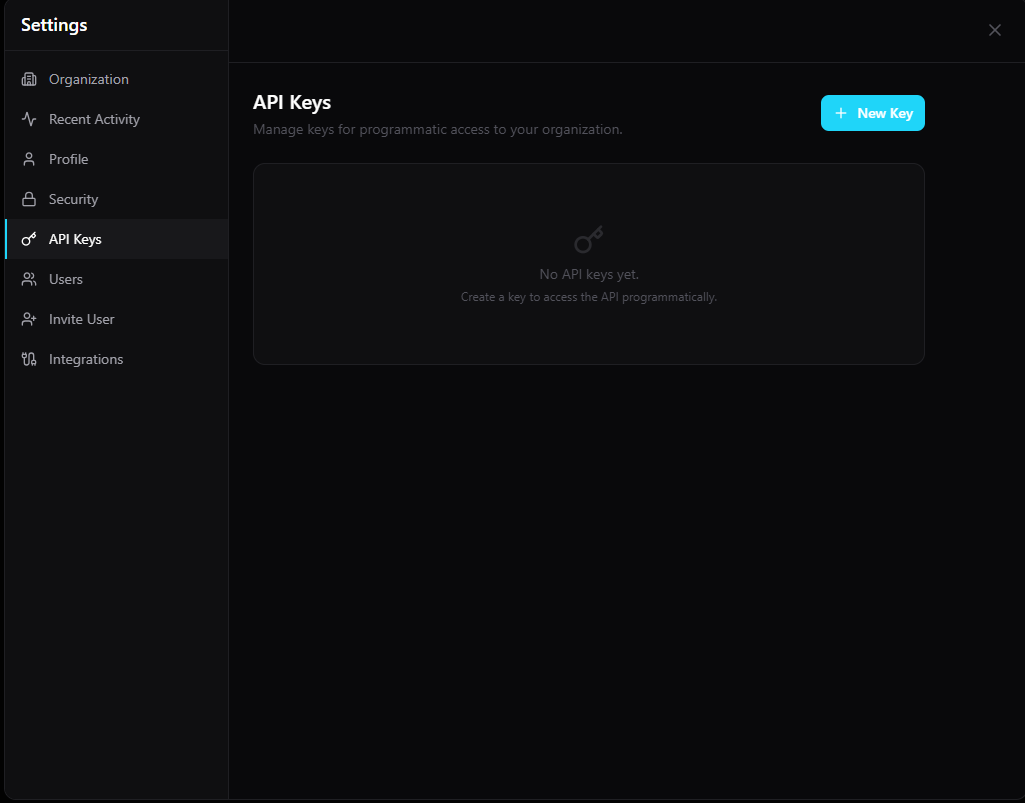The image size is (1025, 803).
Task: Click the large key icon in empty state
Action: click(x=588, y=240)
